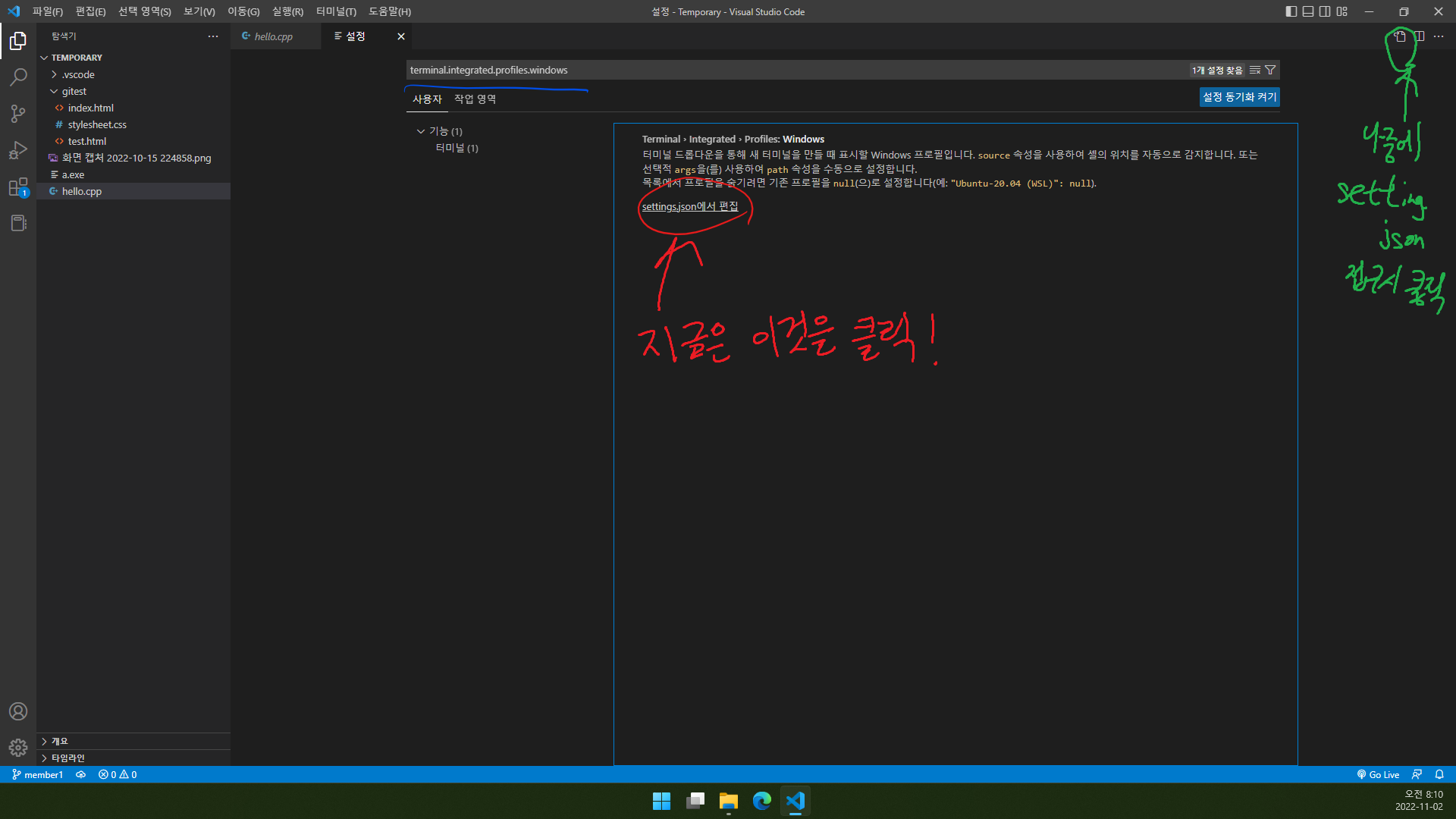
Task: Click the cloud sync changes icon in status bar
Action: (x=80, y=774)
